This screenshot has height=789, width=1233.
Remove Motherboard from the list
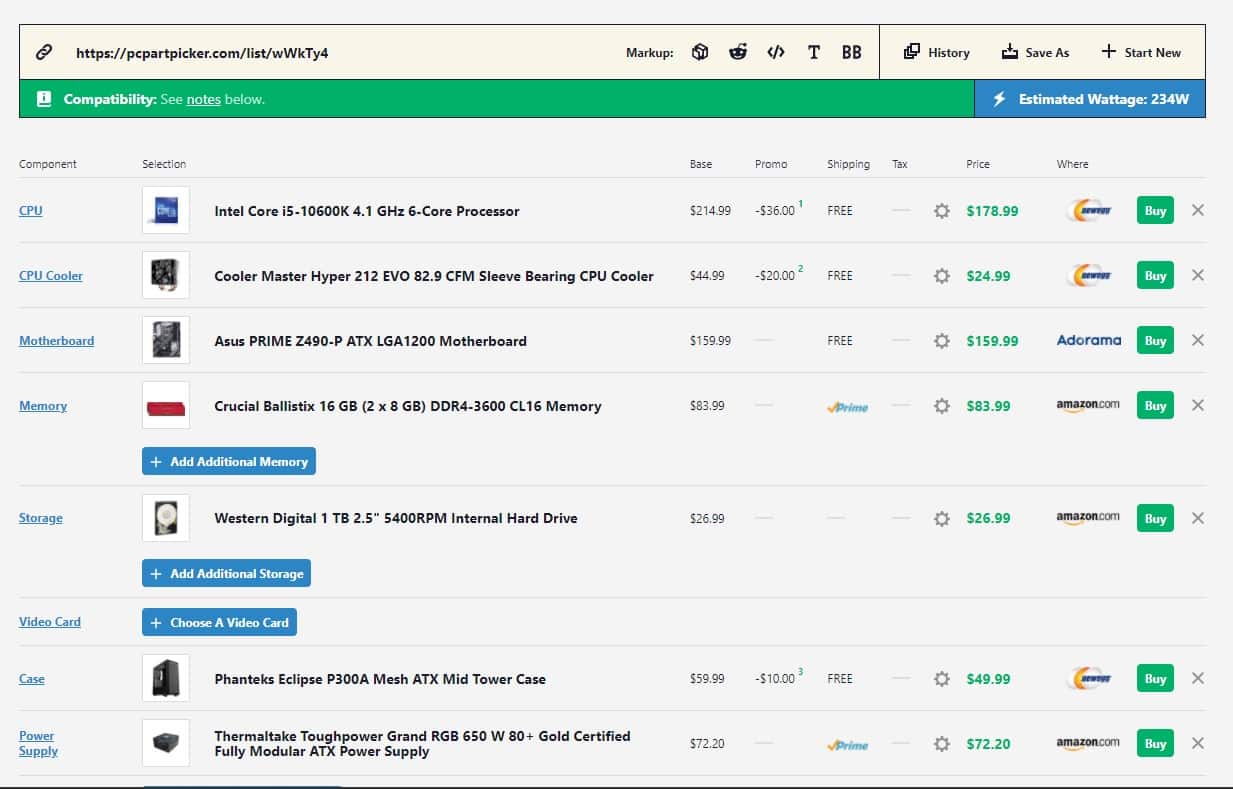(x=1198, y=340)
